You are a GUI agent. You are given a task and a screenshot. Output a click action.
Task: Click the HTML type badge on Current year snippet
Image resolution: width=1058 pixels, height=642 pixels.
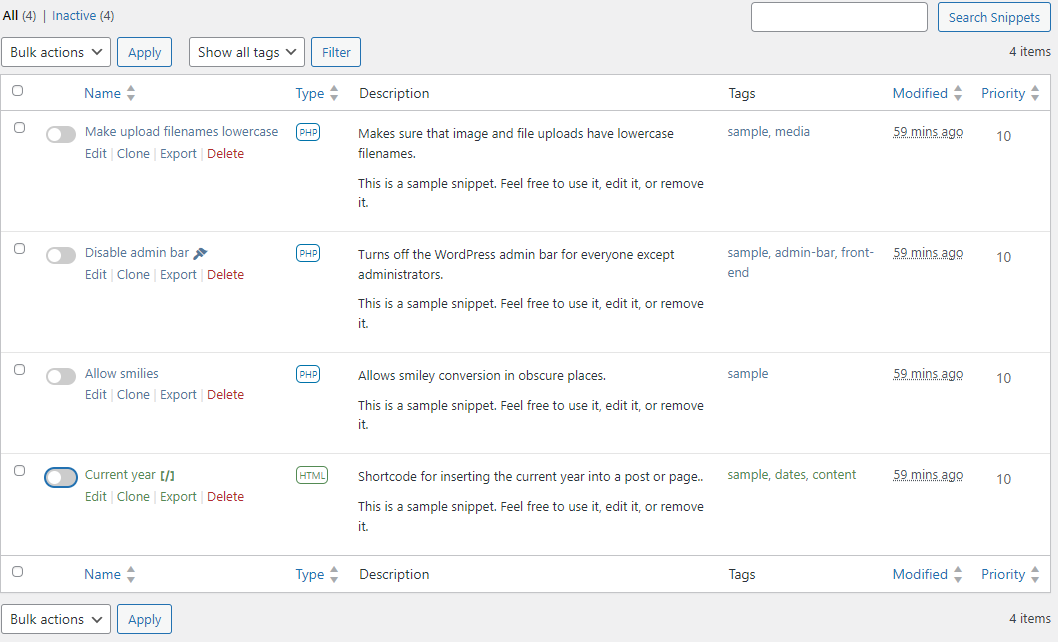(310, 475)
